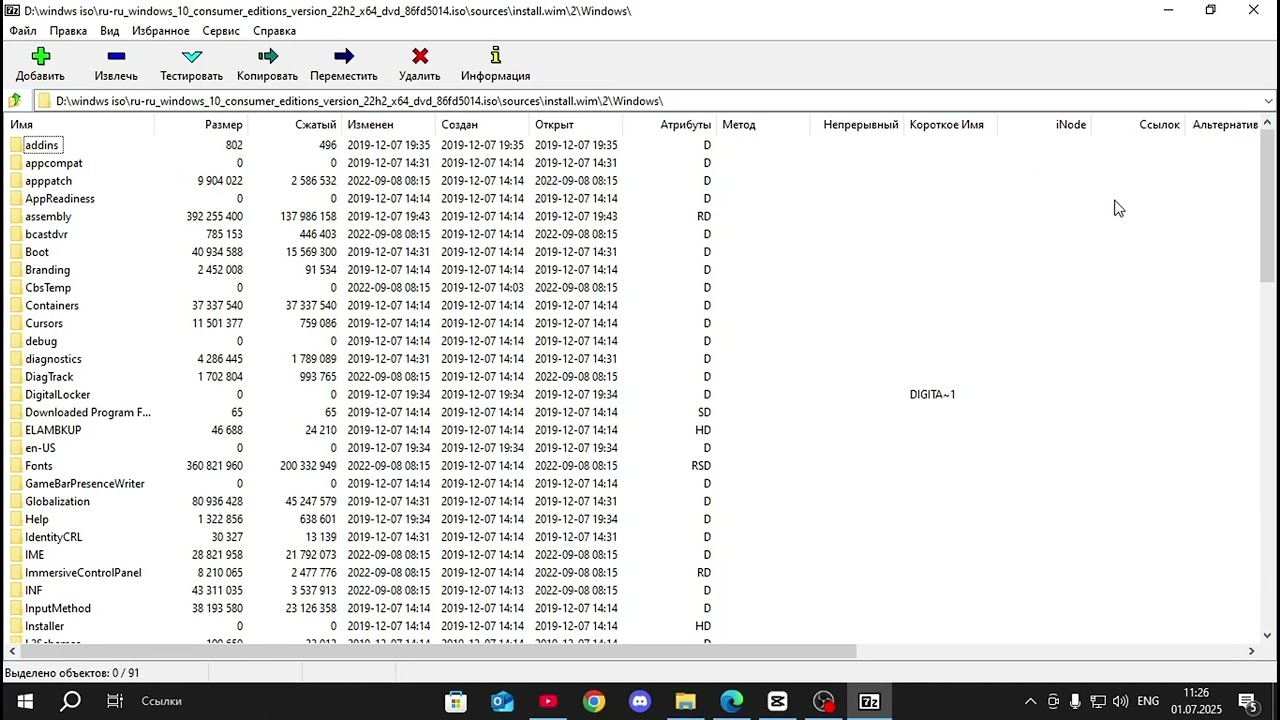Sort by the Короткое Имя column header
The width and height of the screenshot is (1280, 720).
(x=950, y=125)
